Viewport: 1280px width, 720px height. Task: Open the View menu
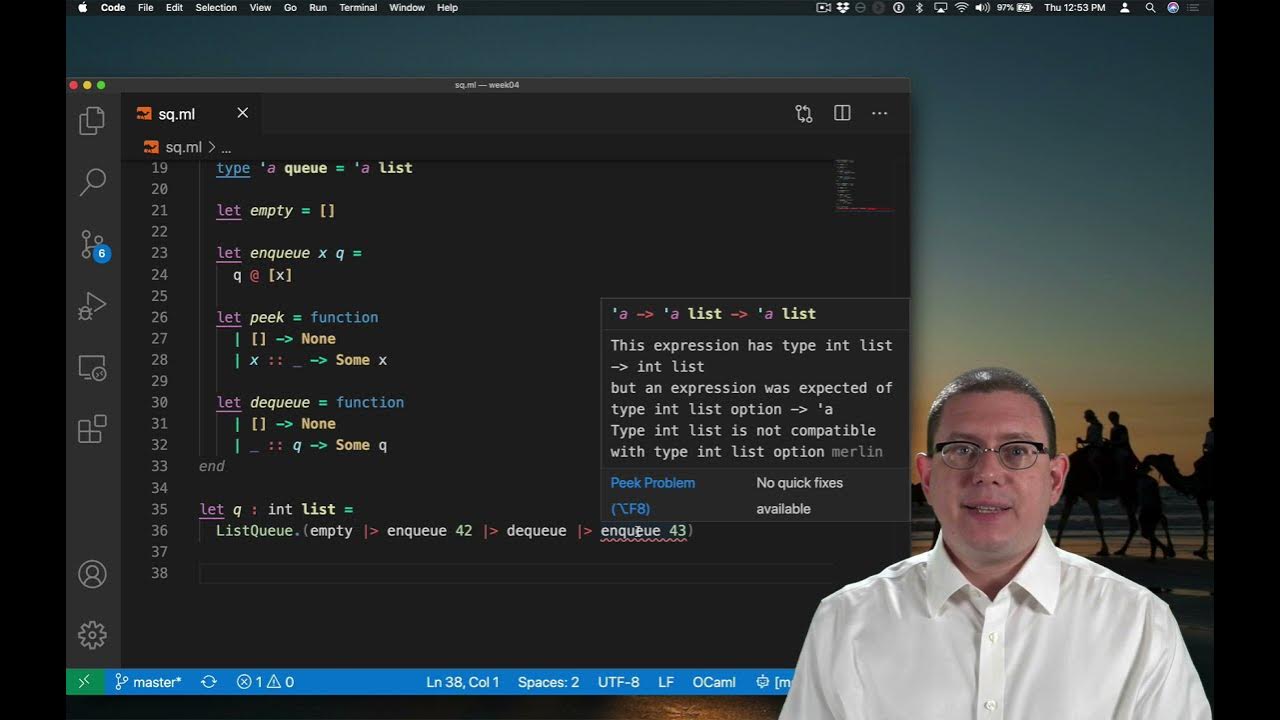260,7
